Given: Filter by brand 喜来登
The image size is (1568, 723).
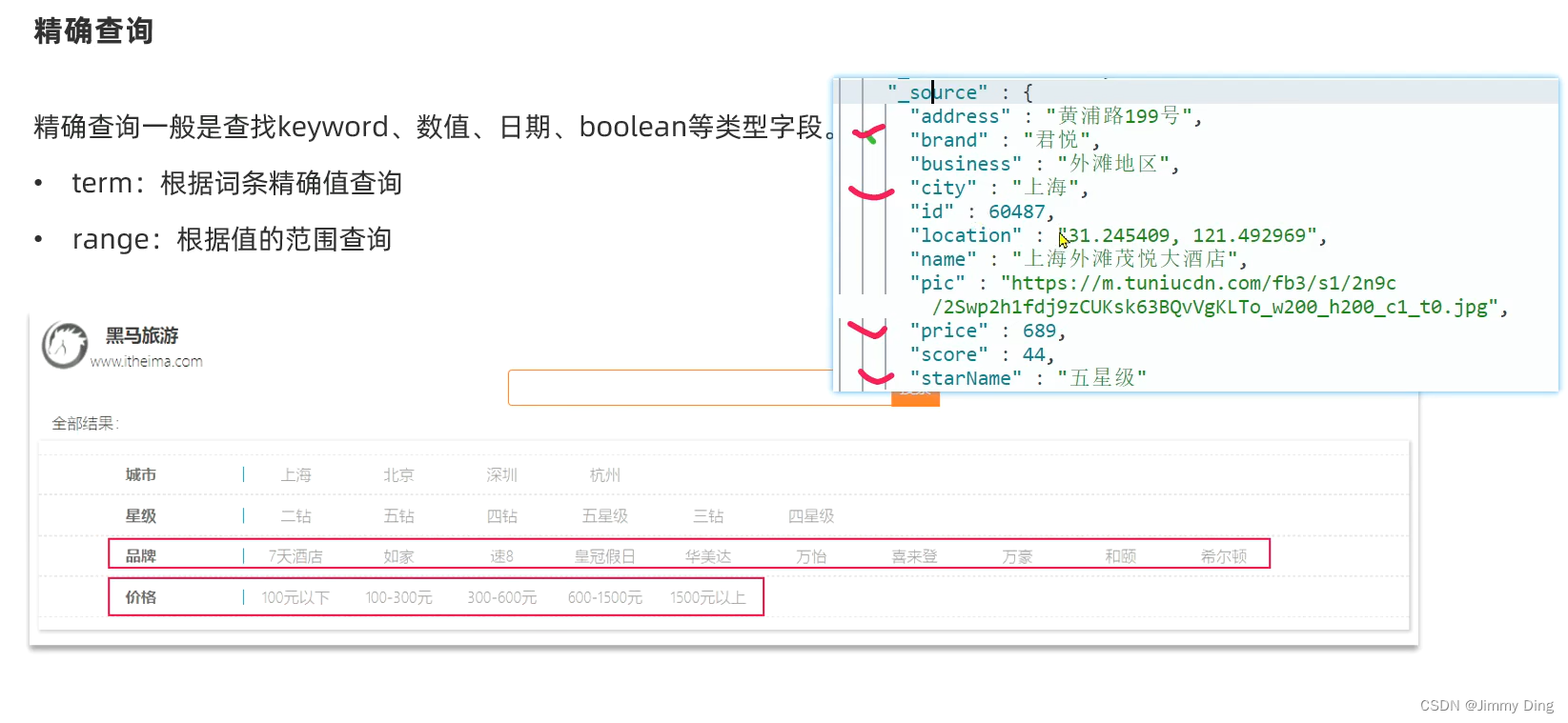Looking at the screenshot, I should pyautogui.click(x=914, y=556).
